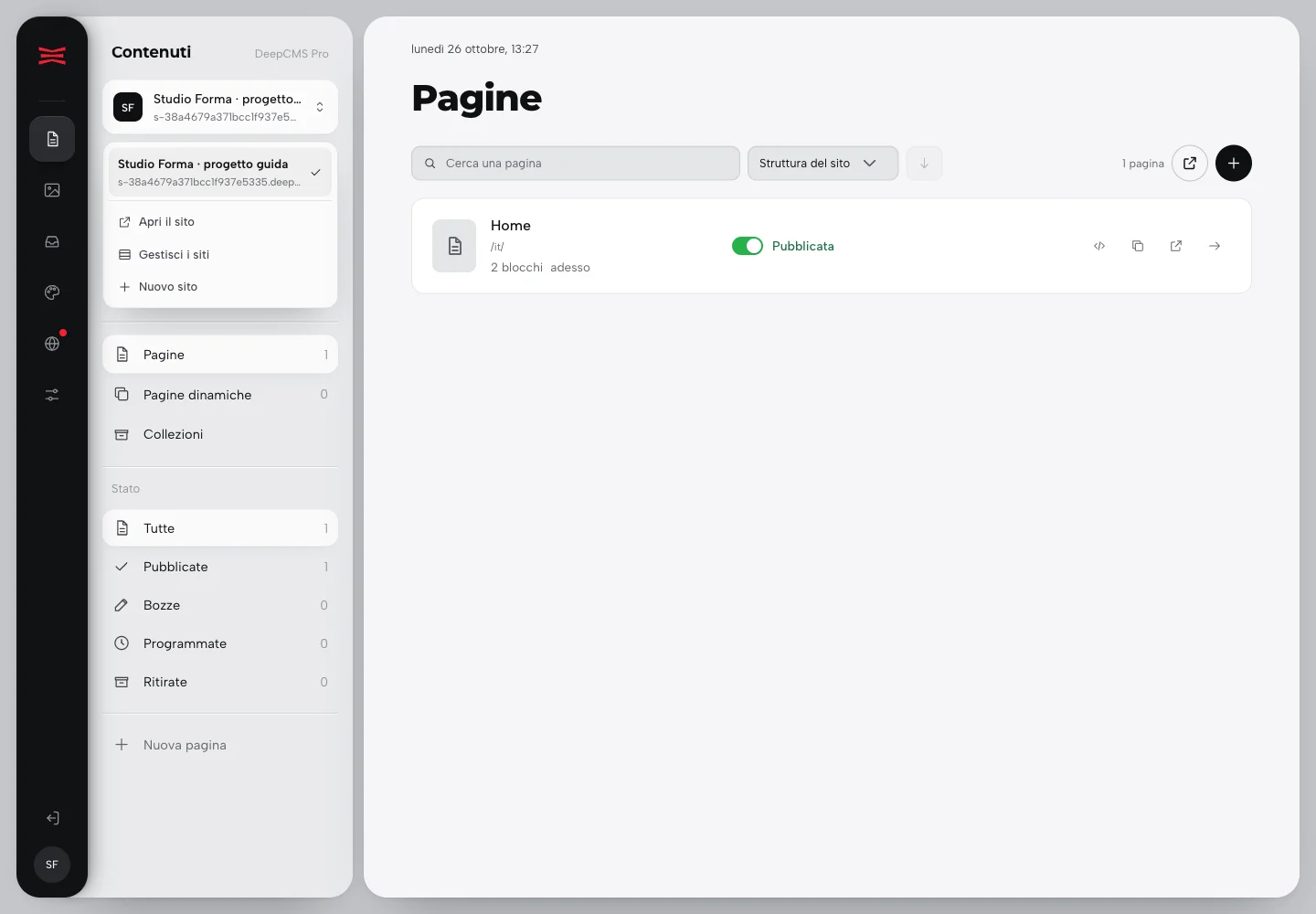
Task: Open 'Collezioni' in the content list
Action: click(x=220, y=434)
